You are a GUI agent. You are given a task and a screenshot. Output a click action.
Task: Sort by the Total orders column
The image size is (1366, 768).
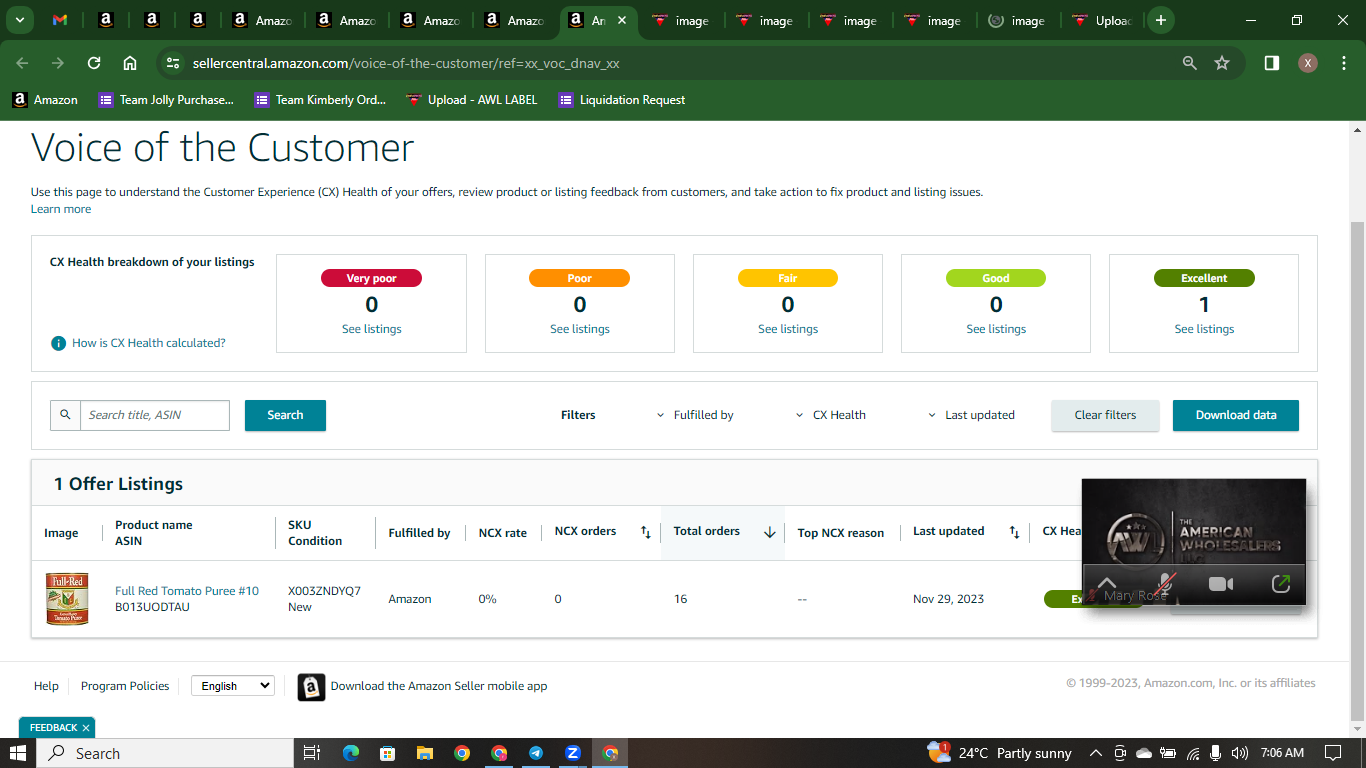(x=770, y=532)
